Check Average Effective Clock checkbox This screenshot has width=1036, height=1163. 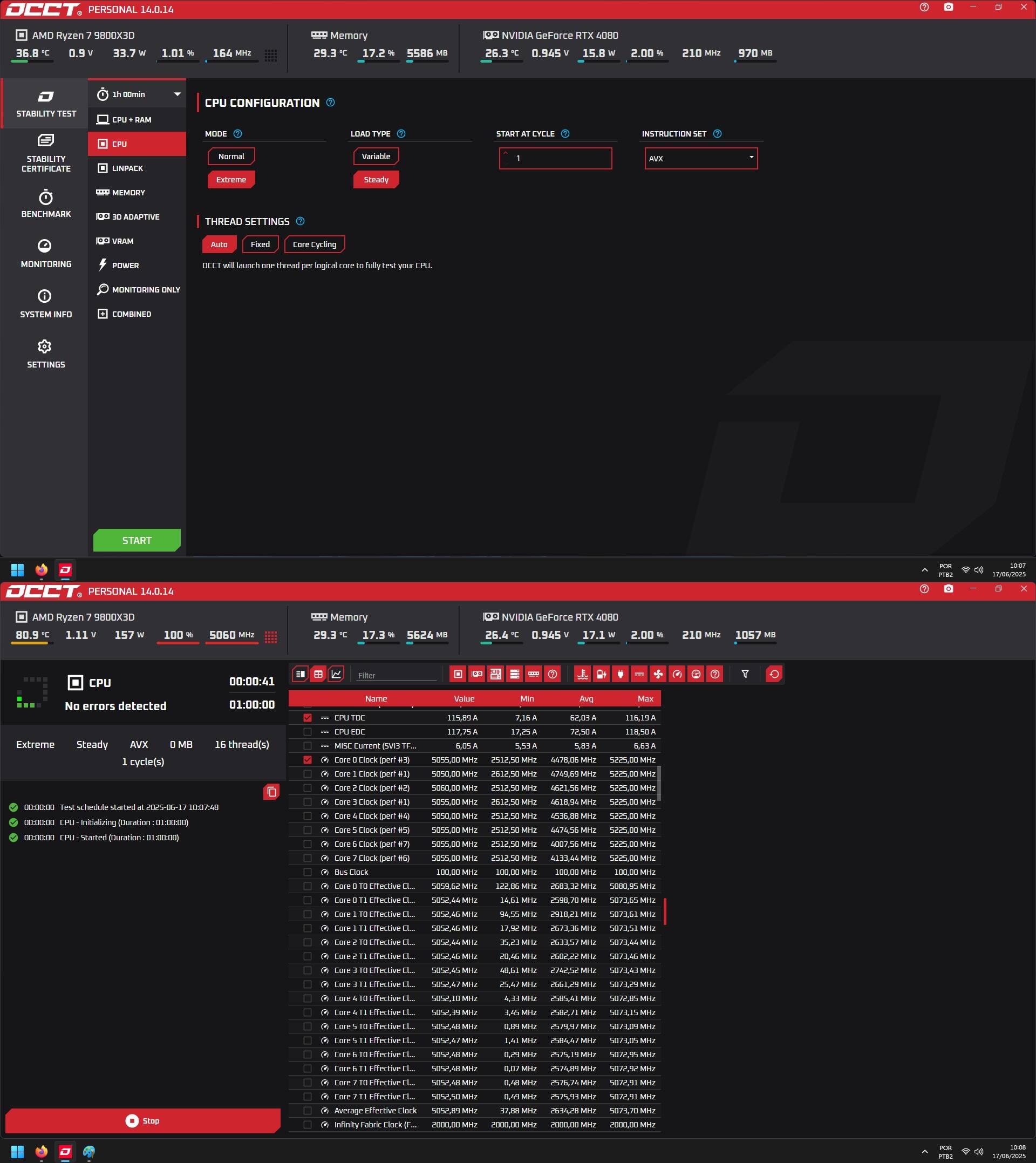point(308,1111)
